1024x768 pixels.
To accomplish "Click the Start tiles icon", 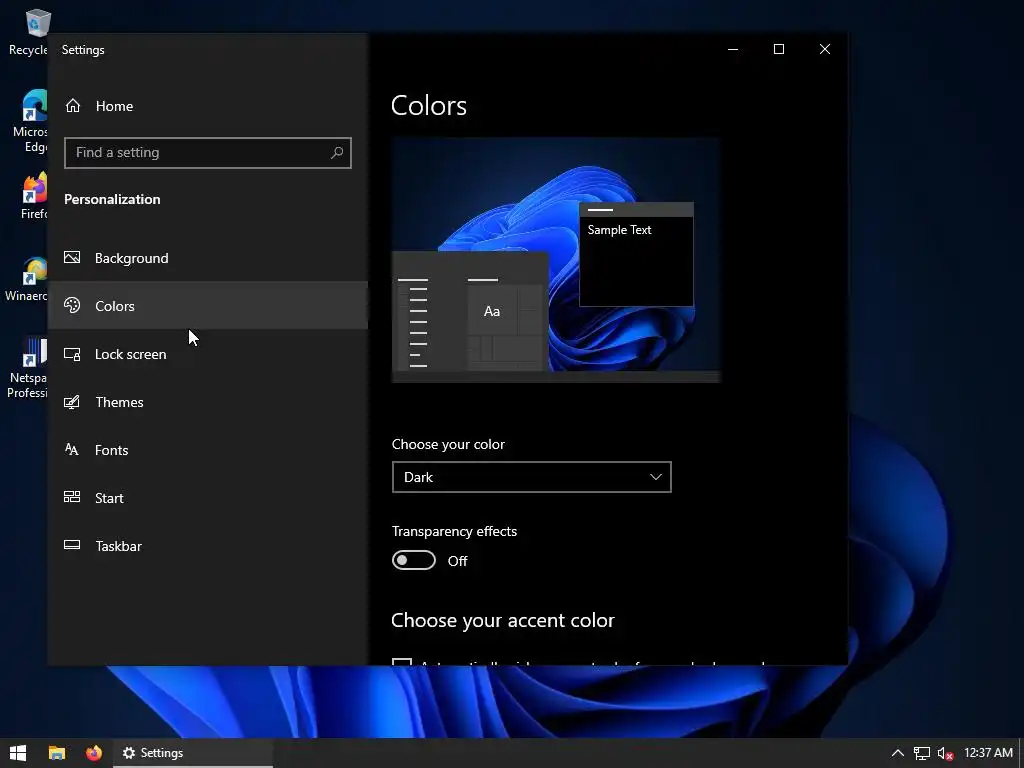I will point(72,497).
